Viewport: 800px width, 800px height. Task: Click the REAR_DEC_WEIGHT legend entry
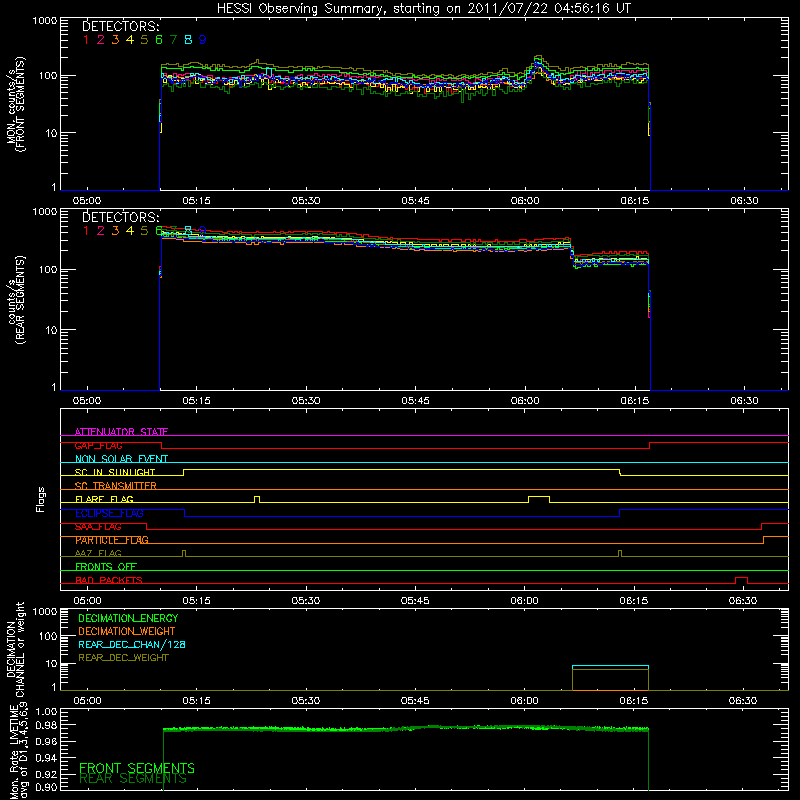click(123, 658)
